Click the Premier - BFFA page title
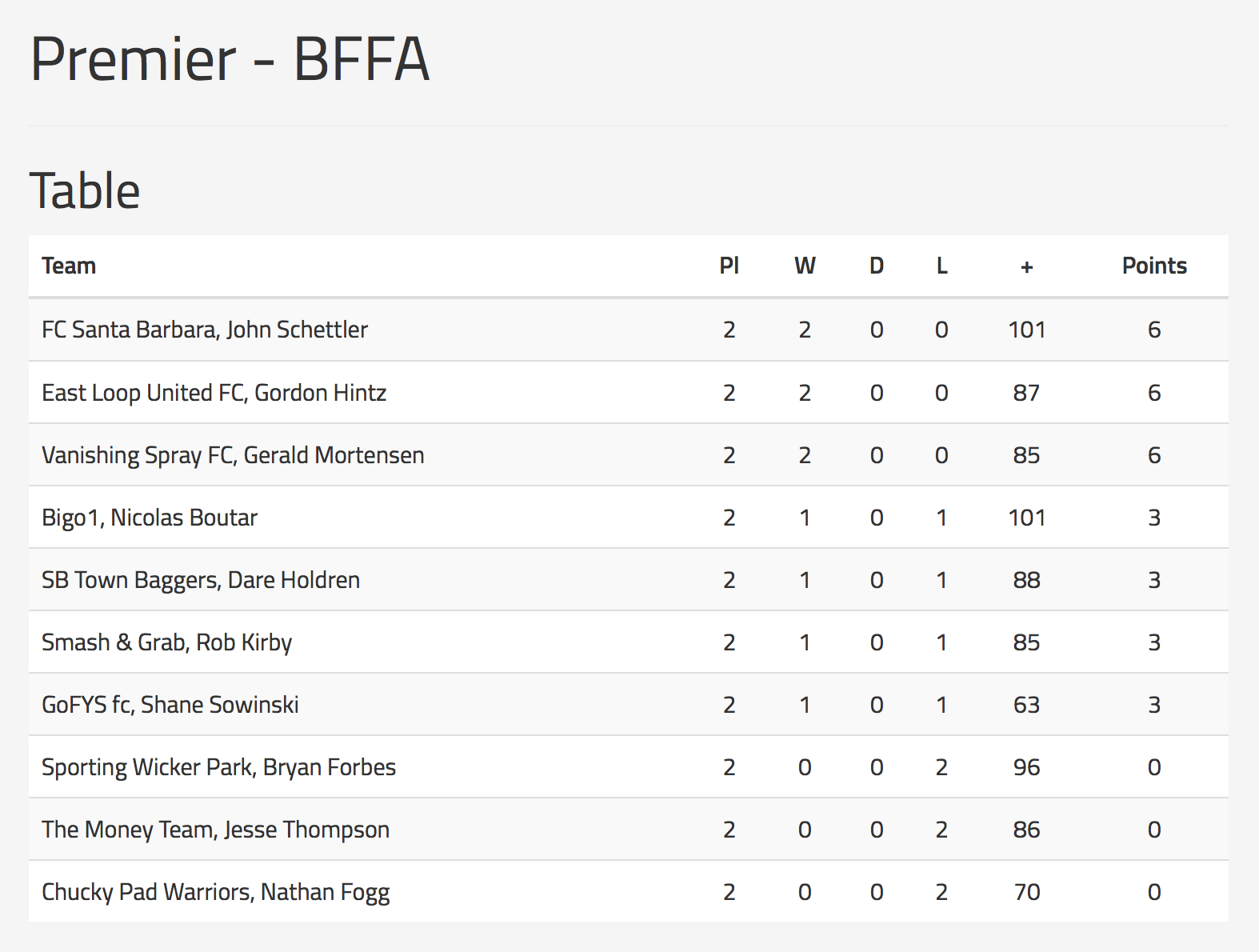Image resolution: width=1259 pixels, height=952 pixels. coord(230,59)
